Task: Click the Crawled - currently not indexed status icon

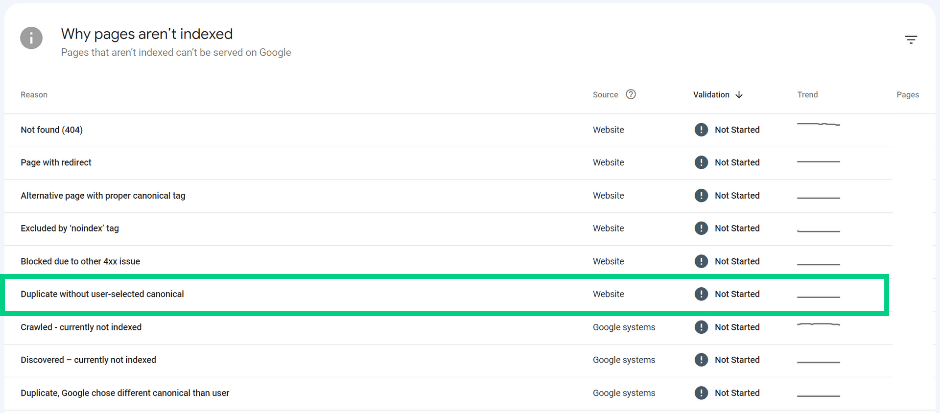Action: point(701,327)
